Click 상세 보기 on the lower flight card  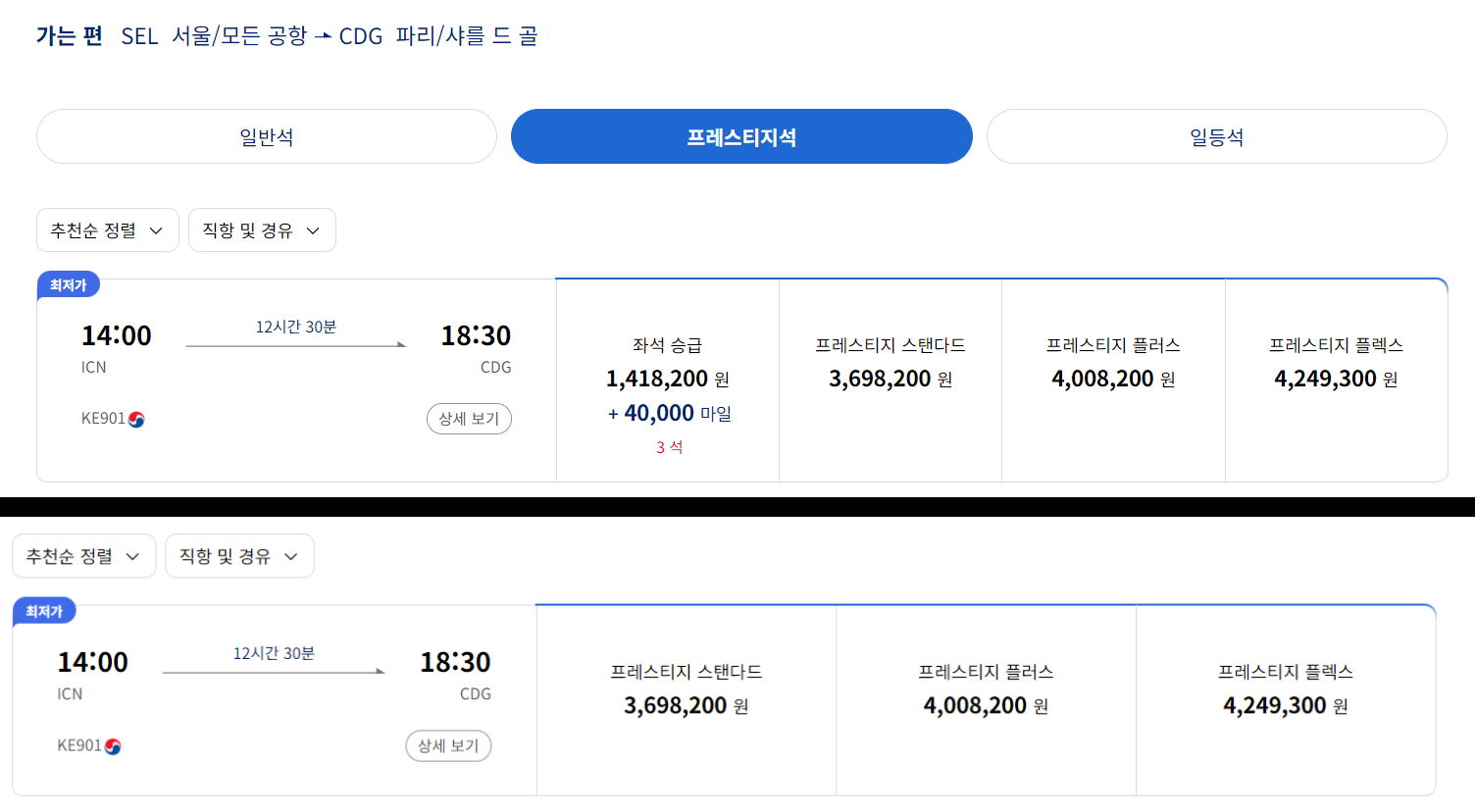[448, 745]
